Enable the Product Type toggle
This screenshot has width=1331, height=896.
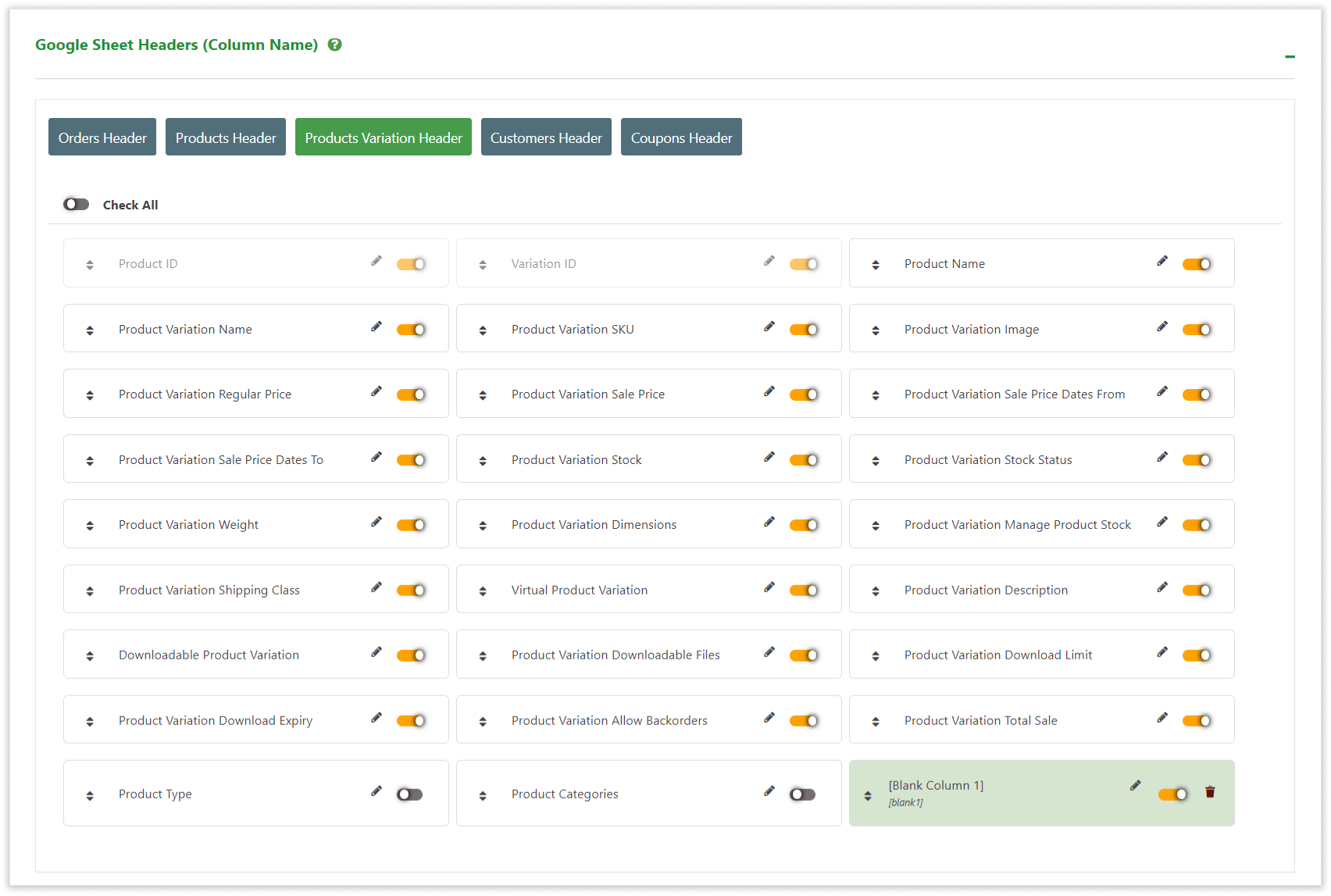(x=409, y=794)
